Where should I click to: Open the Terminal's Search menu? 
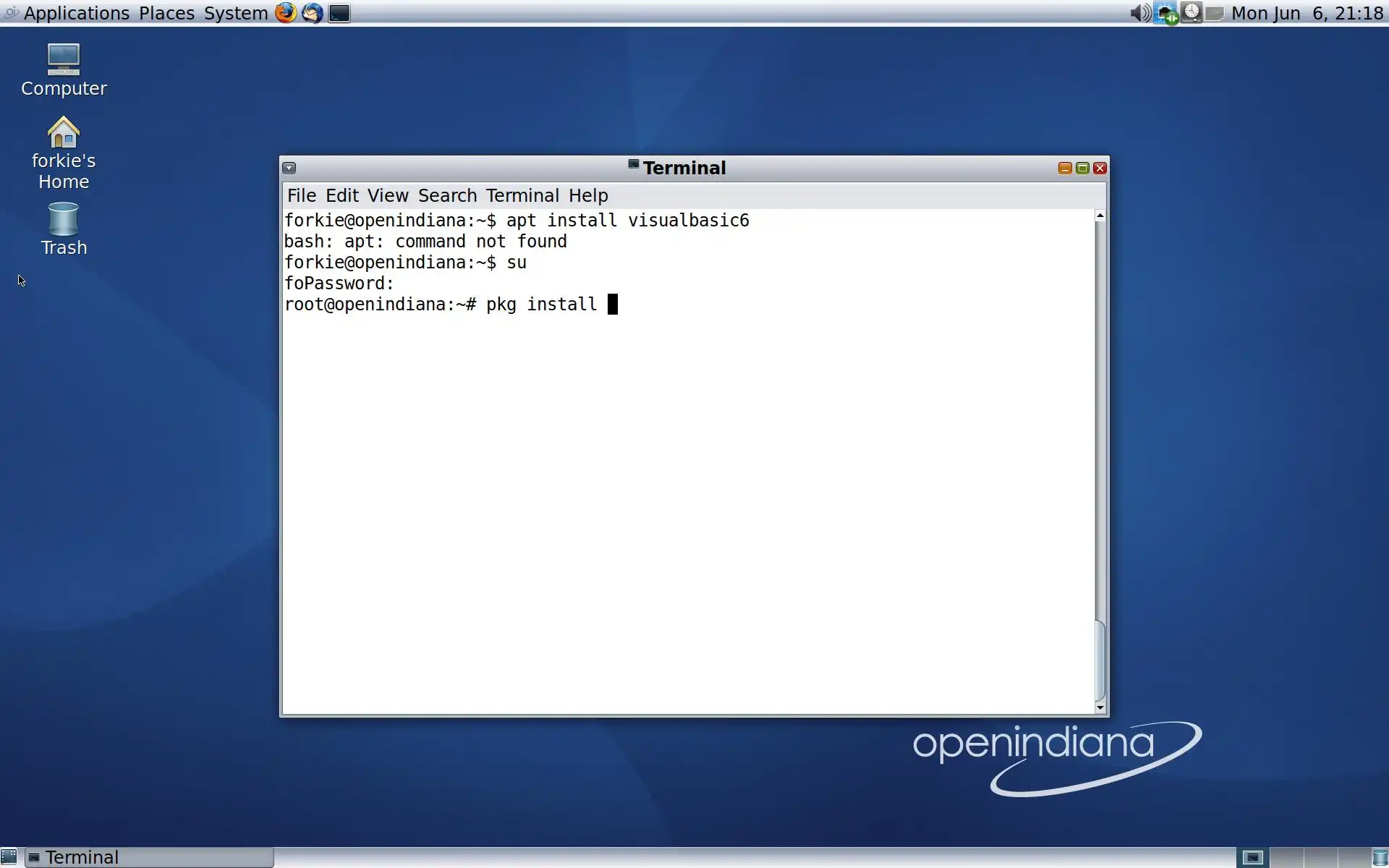point(447,195)
